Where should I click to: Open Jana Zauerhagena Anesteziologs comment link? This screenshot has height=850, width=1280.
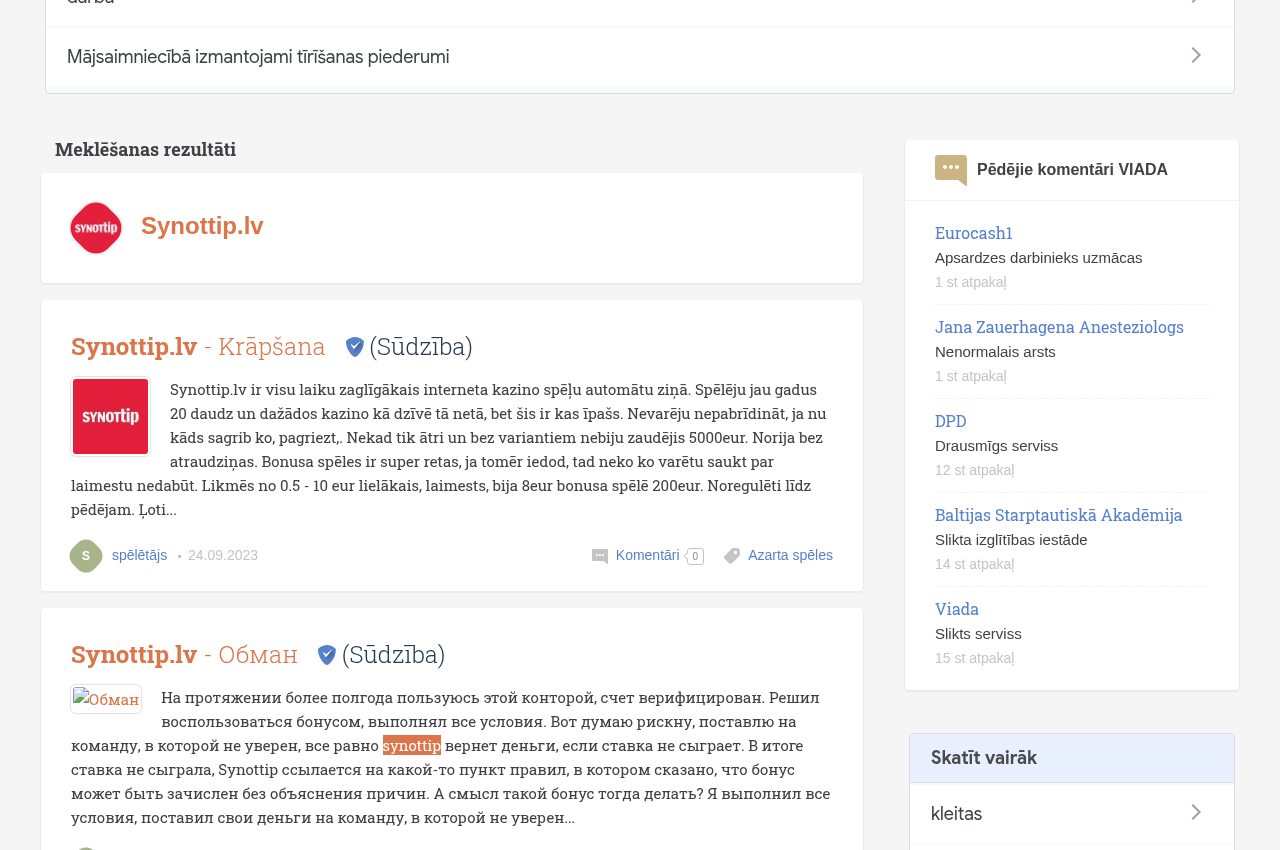[1059, 327]
